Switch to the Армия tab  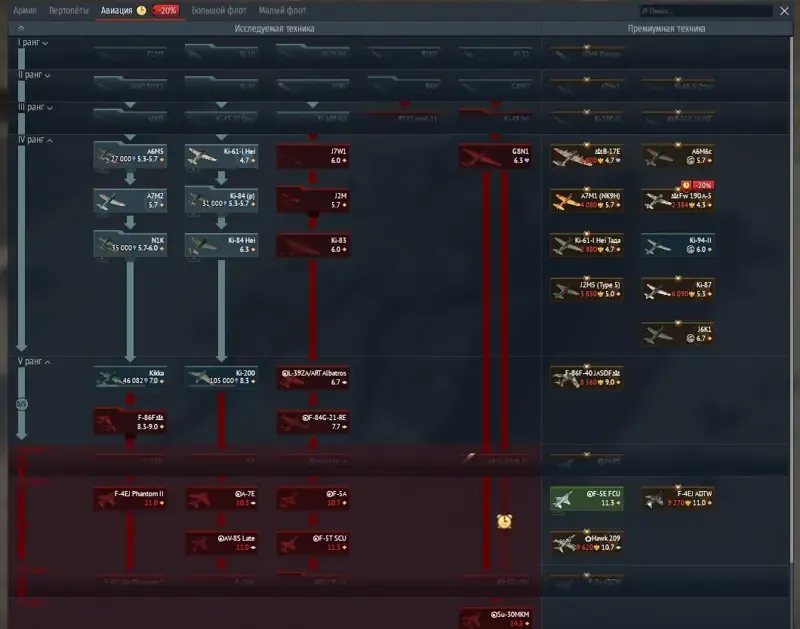pyautogui.click(x=24, y=10)
